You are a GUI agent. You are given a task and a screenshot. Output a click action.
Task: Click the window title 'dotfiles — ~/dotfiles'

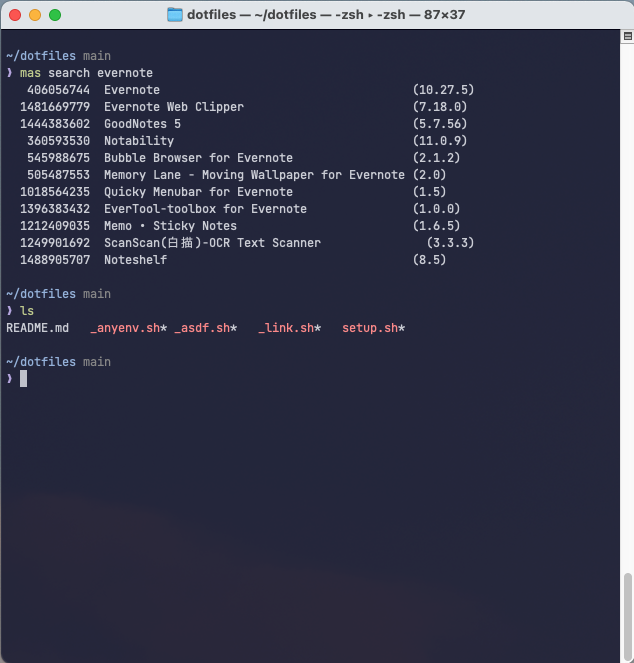coord(252,15)
